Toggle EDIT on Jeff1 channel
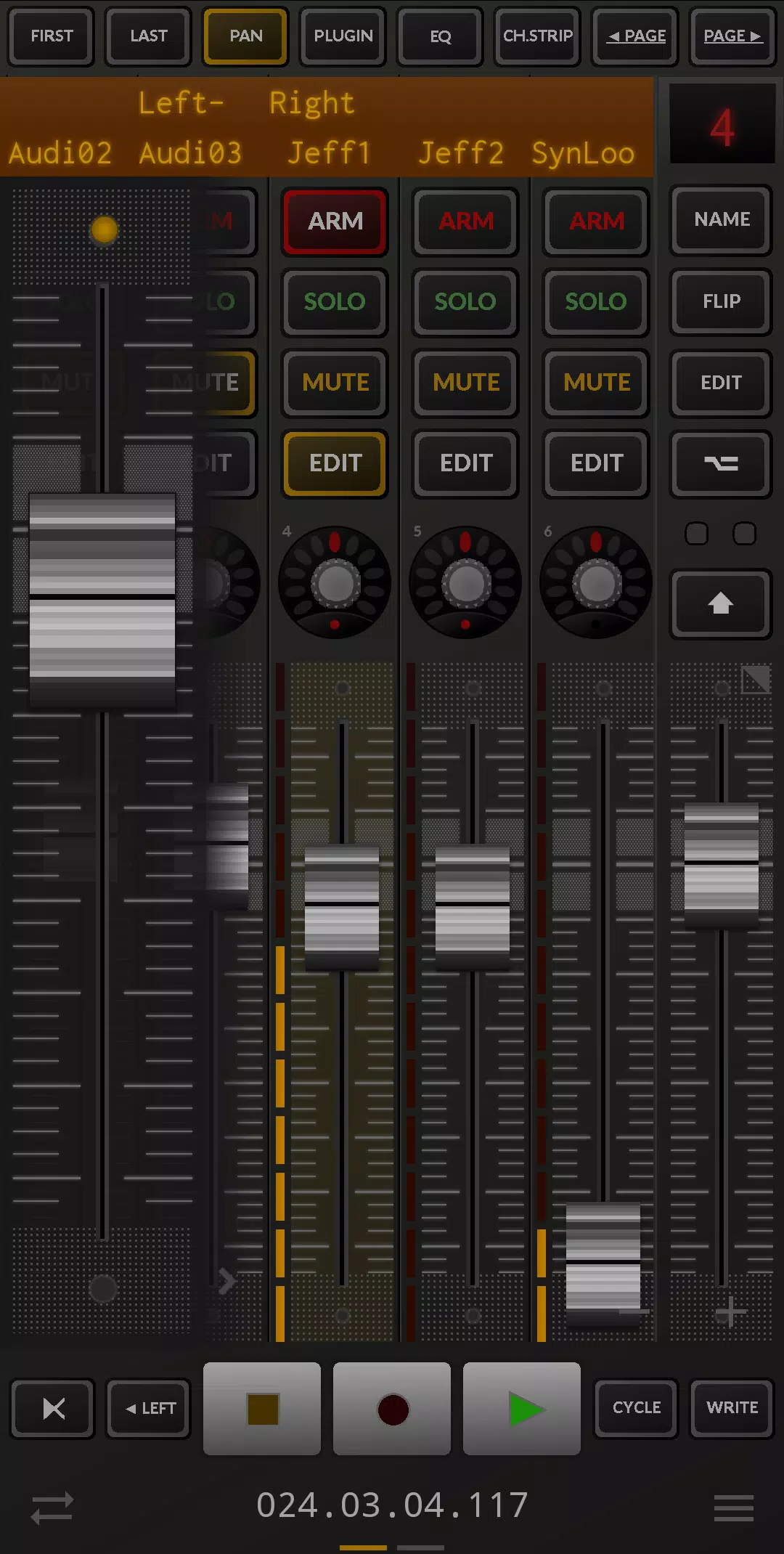The height and width of the screenshot is (1554, 784). click(x=335, y=463)
